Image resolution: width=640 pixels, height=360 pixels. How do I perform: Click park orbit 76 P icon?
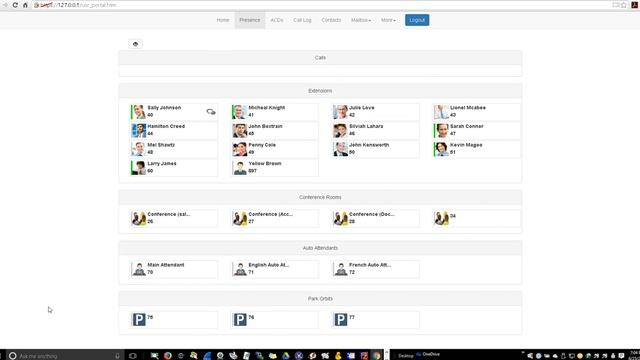[240, 320]
